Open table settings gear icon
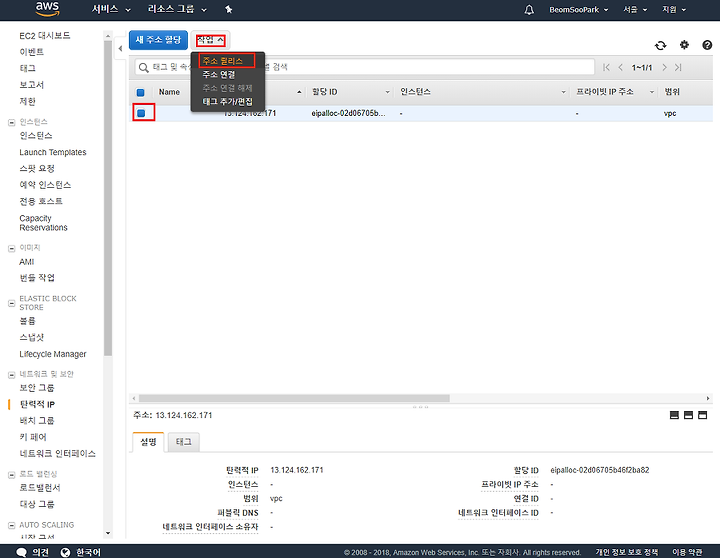 click(684, 45)
